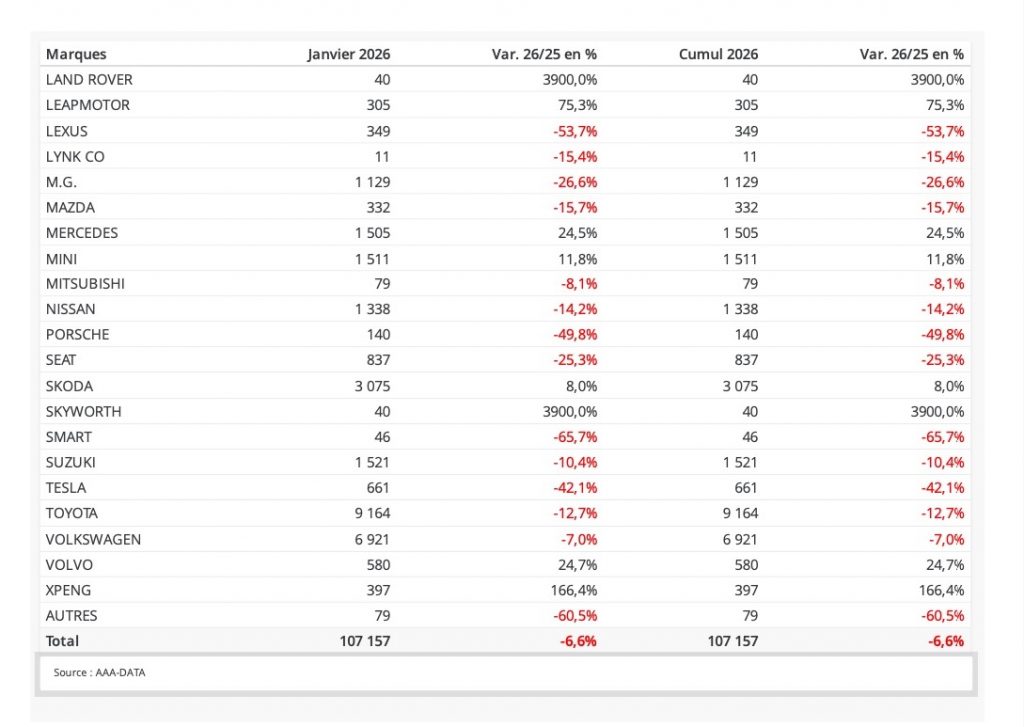Select the MERCEDES brand name
Viewport: 1024px width, 727px height.
tap(82, 233)
